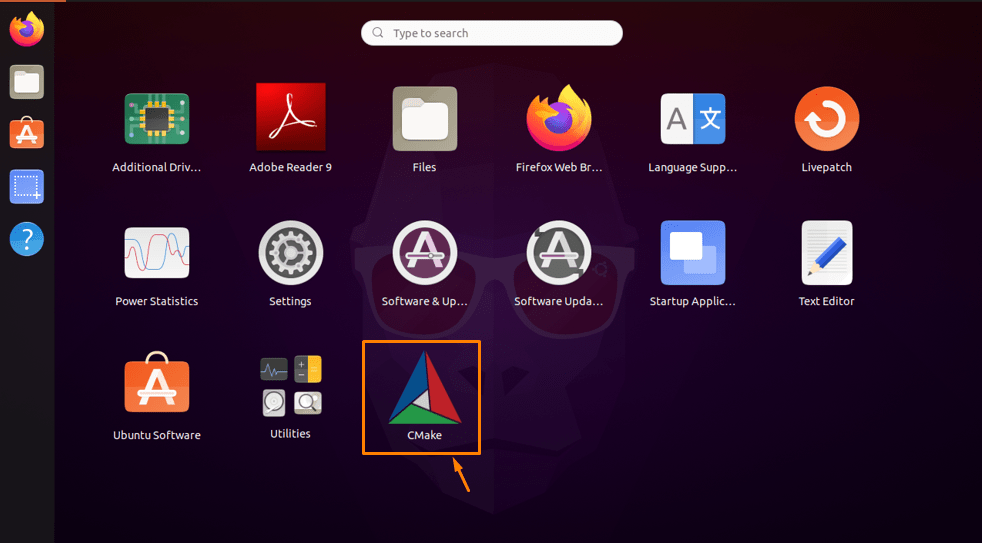Launch screenshot tool from the dock
The height and width of the screenshot is (543, 982).
click(x=27, y=187)
